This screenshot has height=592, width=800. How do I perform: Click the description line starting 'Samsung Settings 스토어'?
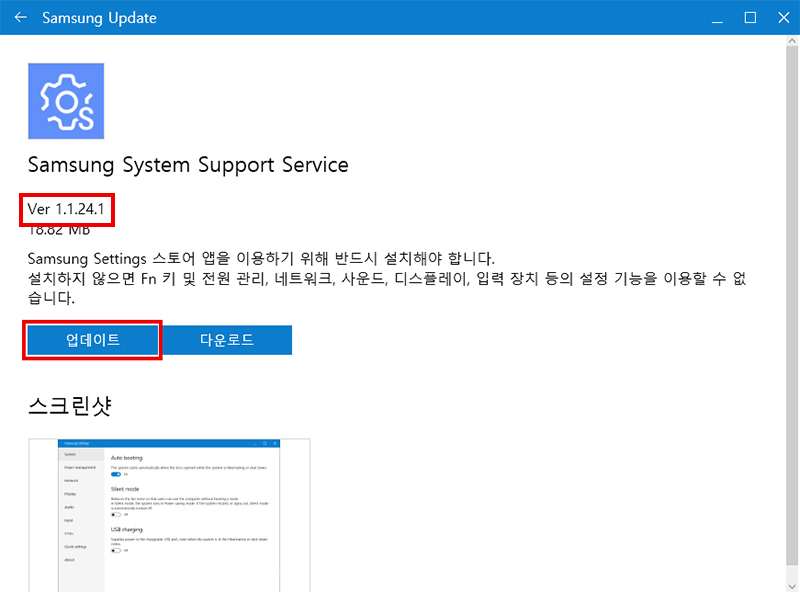(261, 259)
